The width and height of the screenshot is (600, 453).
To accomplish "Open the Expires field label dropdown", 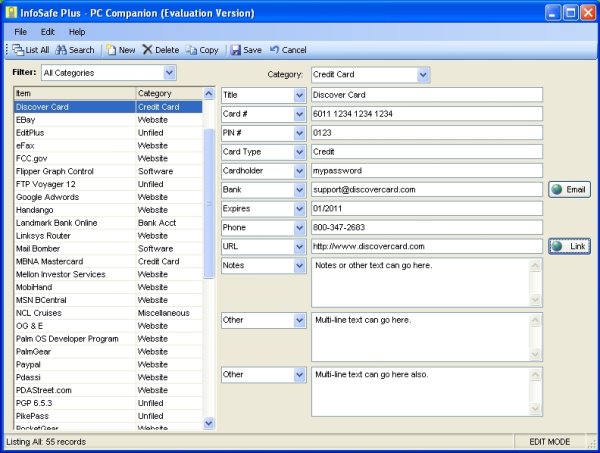I will tap(299, 208).
